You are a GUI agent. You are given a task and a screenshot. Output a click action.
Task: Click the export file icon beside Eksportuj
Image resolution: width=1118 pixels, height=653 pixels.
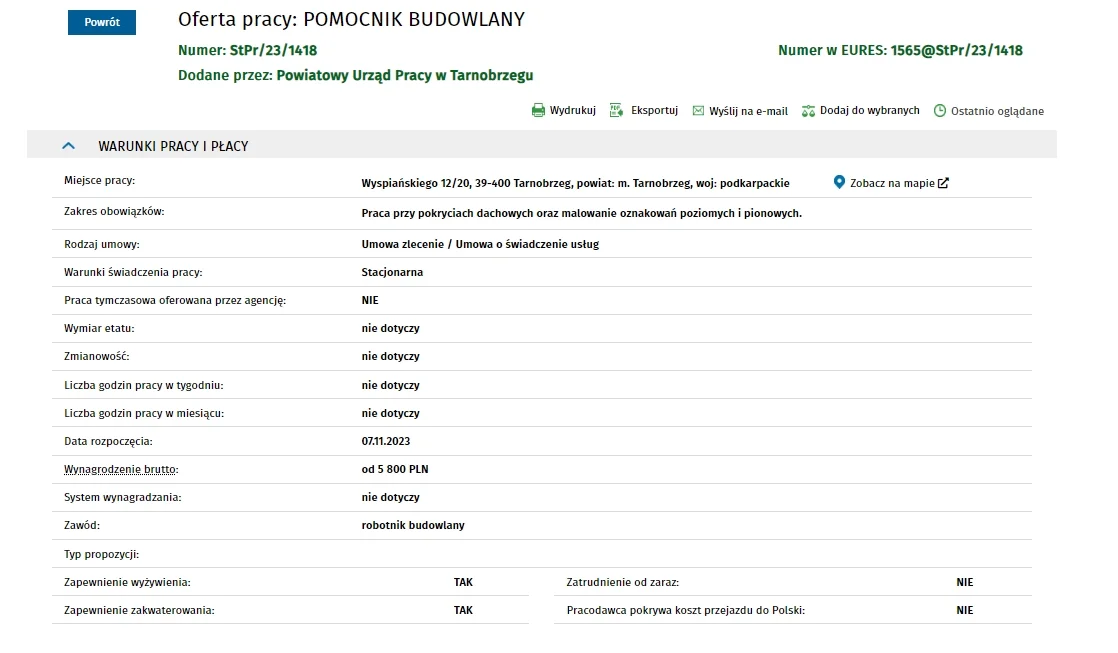616,110
